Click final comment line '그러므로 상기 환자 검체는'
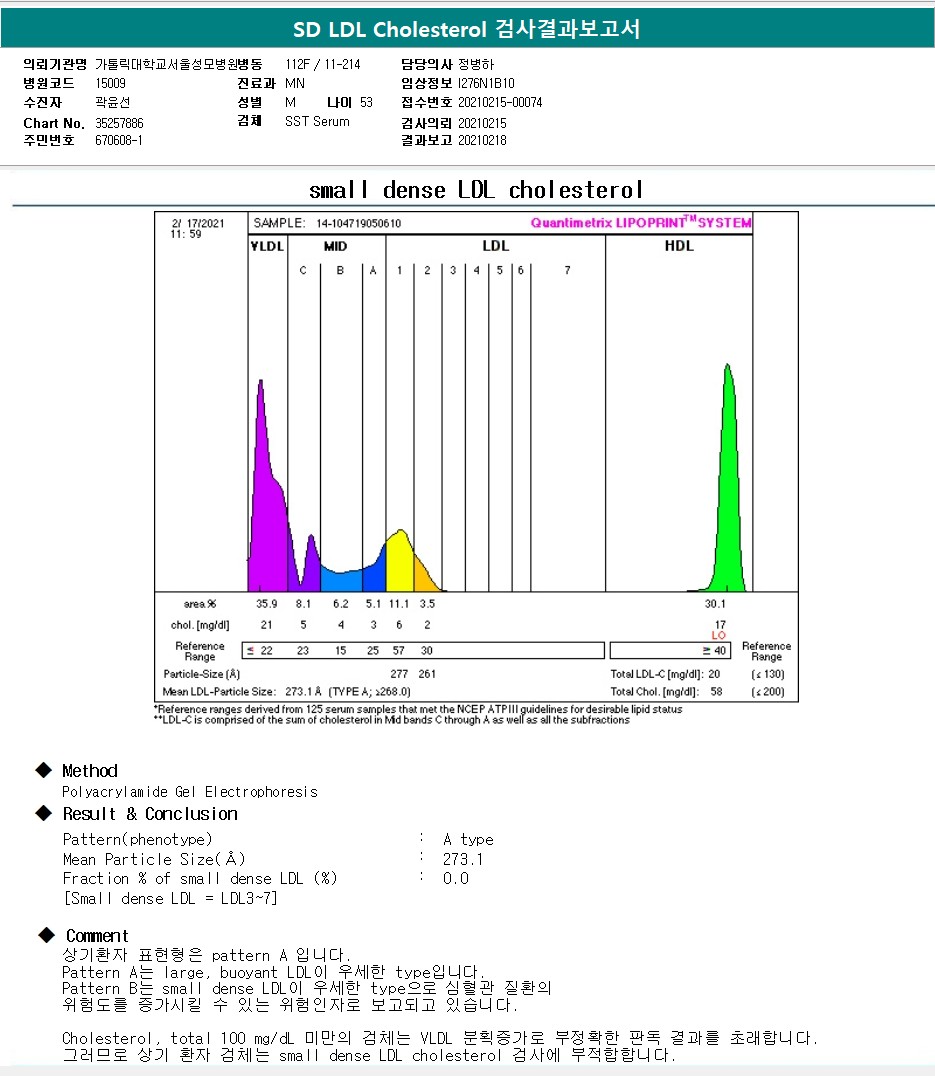 pyautogui.click(x=369, y=1055)
